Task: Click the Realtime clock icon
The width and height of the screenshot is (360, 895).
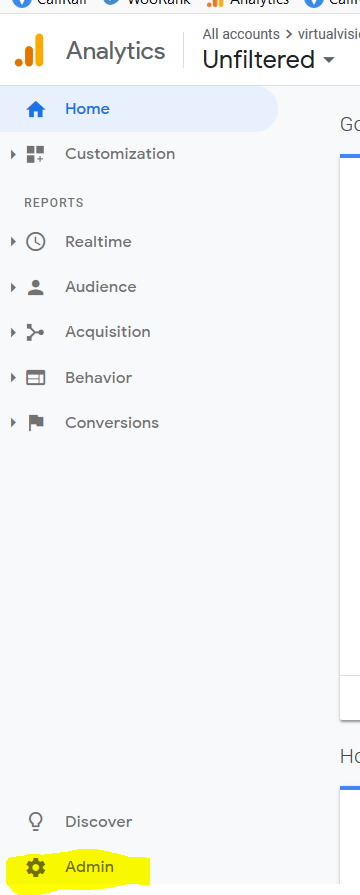Action: 35,242
